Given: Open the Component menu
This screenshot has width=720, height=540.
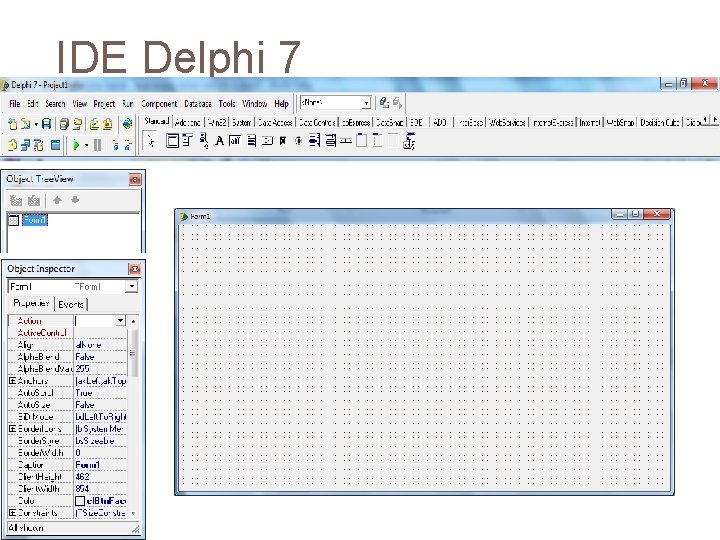Looking at the screenshot, I should tap(159, 104).
